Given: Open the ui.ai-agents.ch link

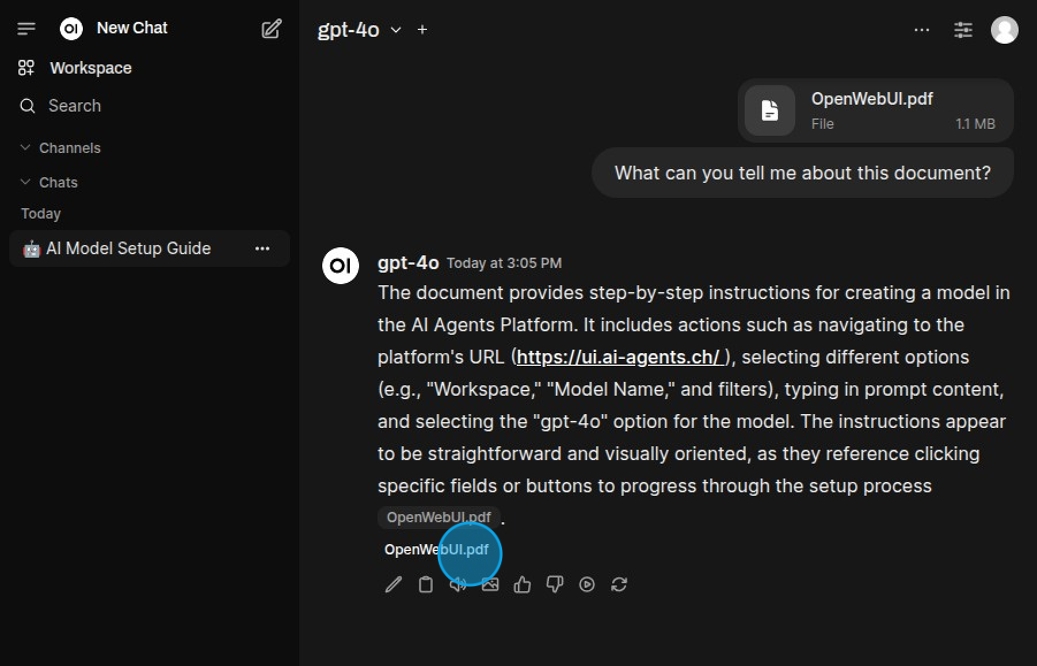Looking at the screenshot, I should tap(618, 357).
